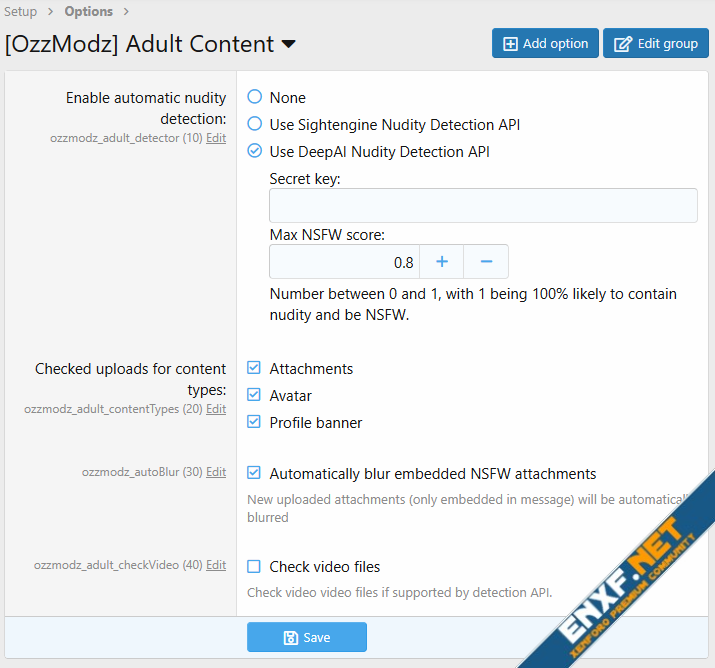Image resolution: width=715 pixels, height=668 pixels.
Task: Click the floppy disk icon on Save
Action: pos(290,638)
